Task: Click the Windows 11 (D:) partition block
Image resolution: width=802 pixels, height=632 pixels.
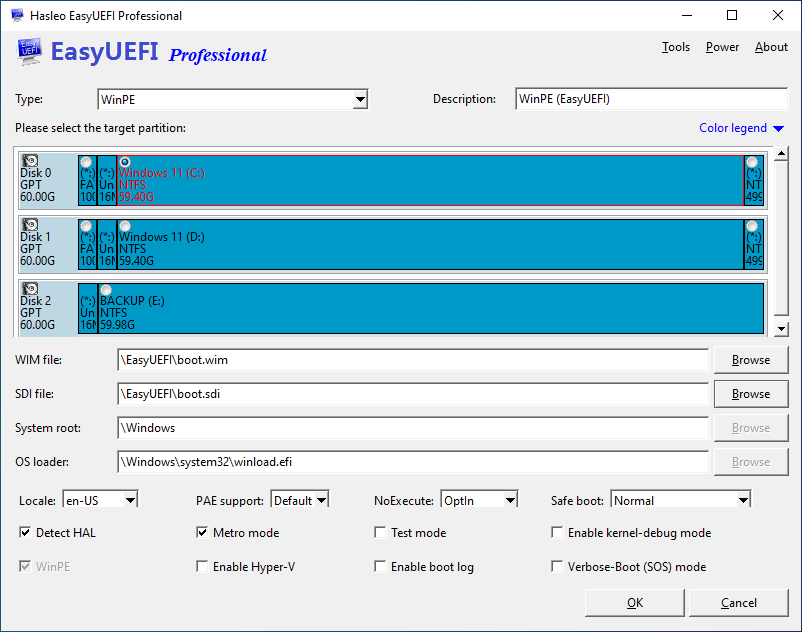Action: pyautogui.click(x=430, y=244)
